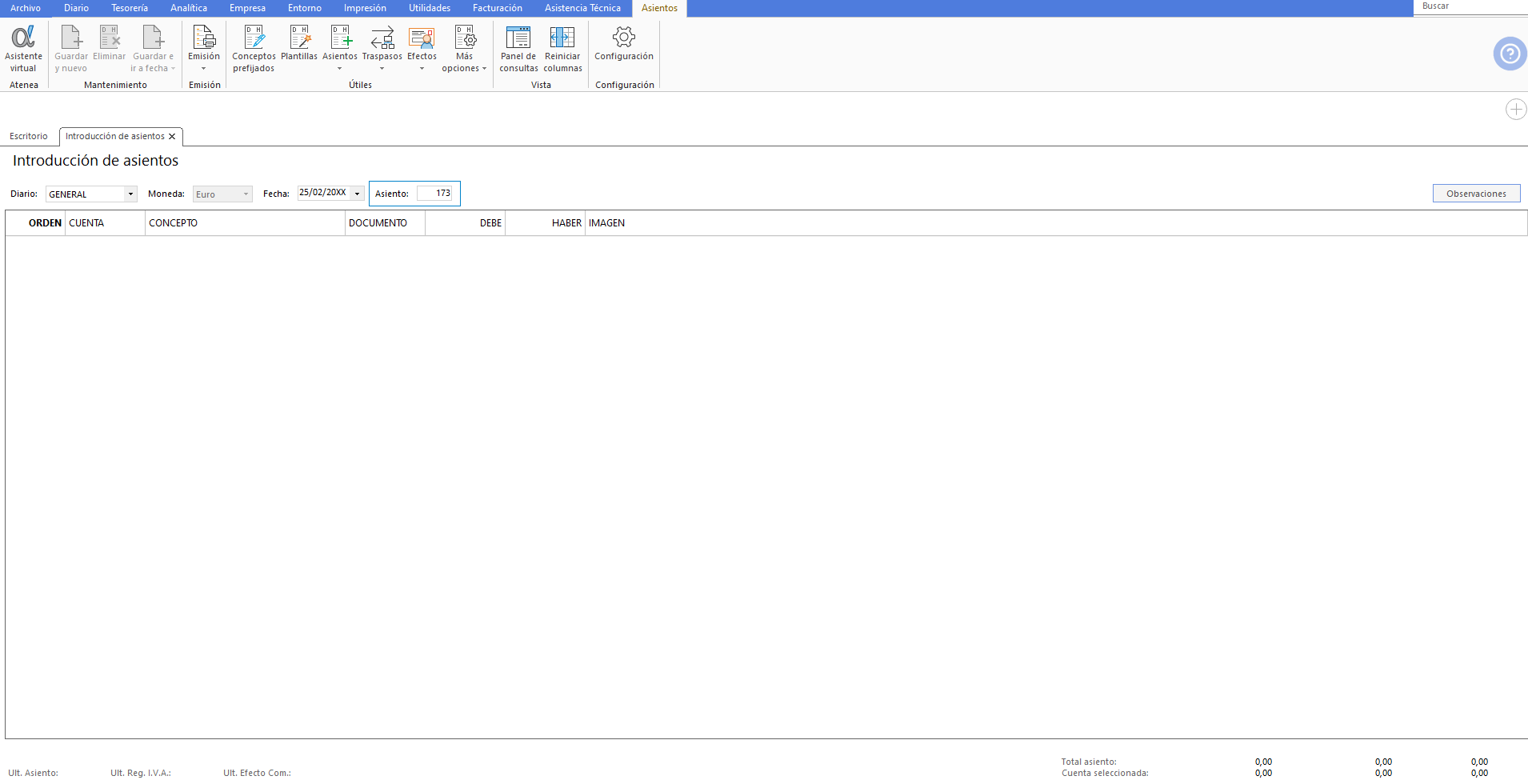Expand the Moneda Euro dropdown
This screenshot has width=1528, height=784.
pos(246,194)
